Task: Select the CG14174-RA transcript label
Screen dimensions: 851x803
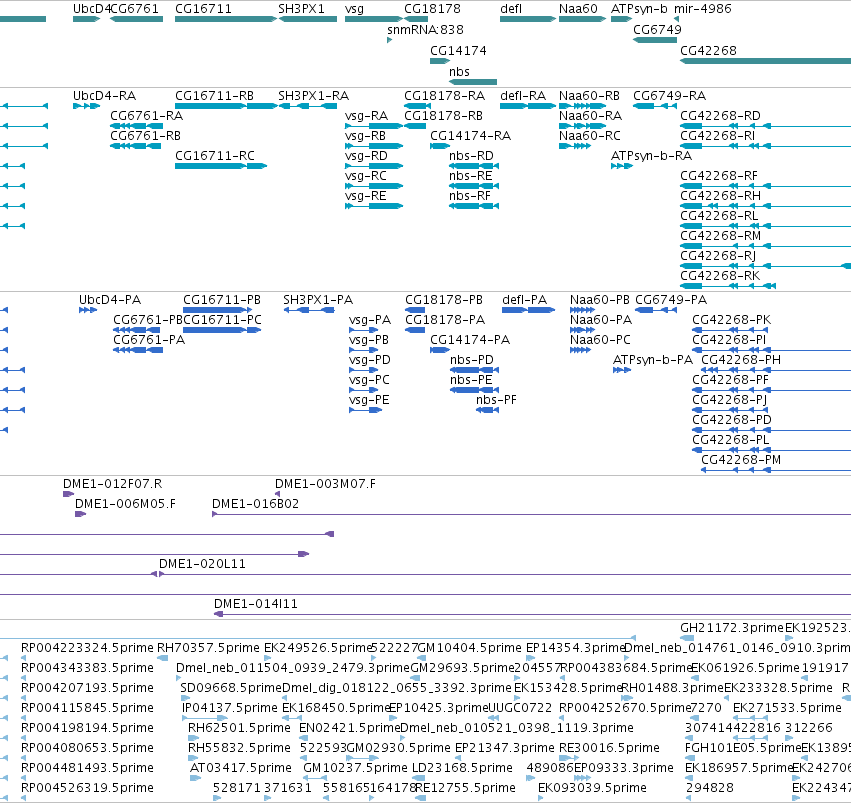Action: (471, 136)
